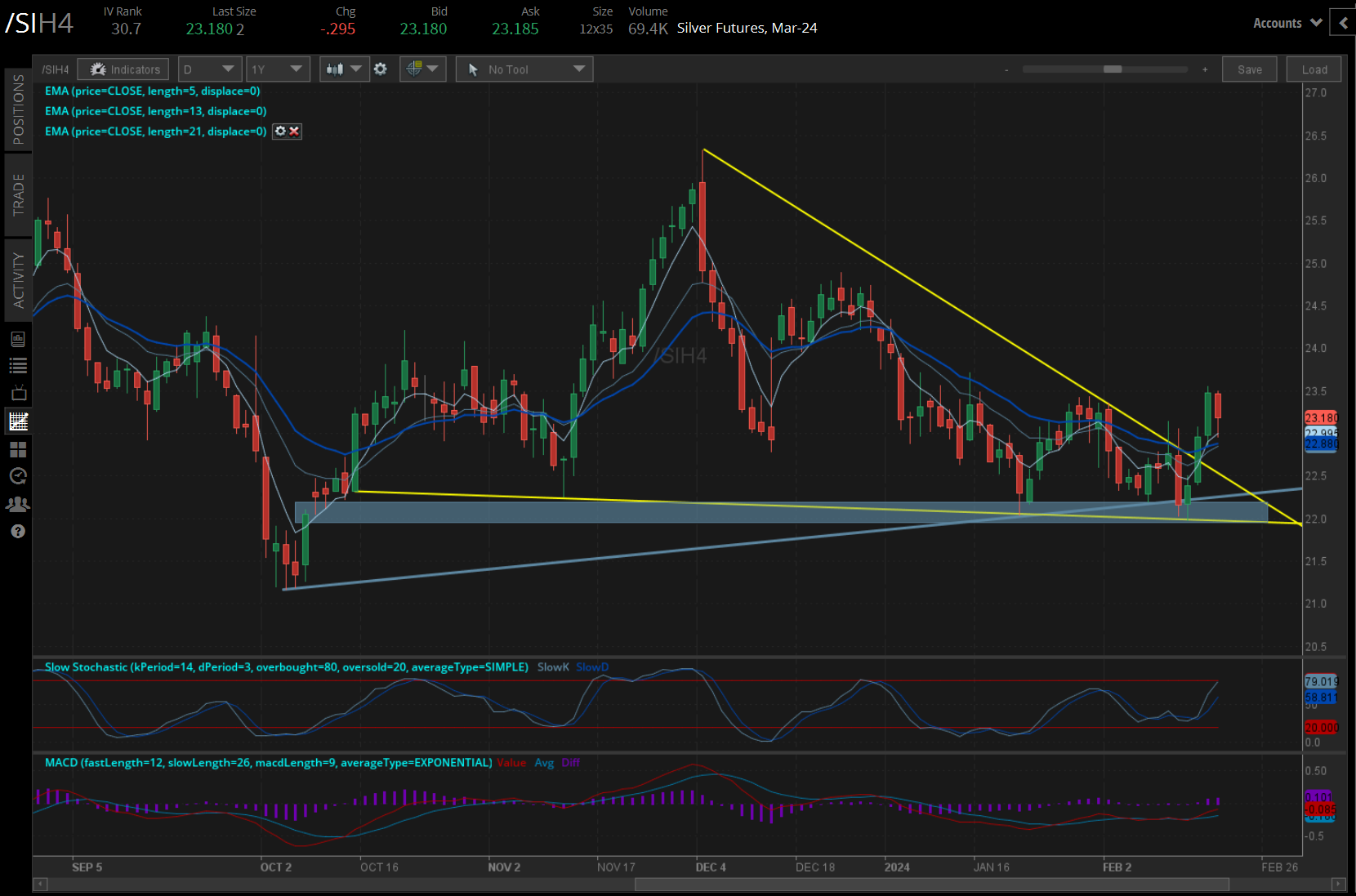Open the live TV icon in sidebar

[18, 394]
